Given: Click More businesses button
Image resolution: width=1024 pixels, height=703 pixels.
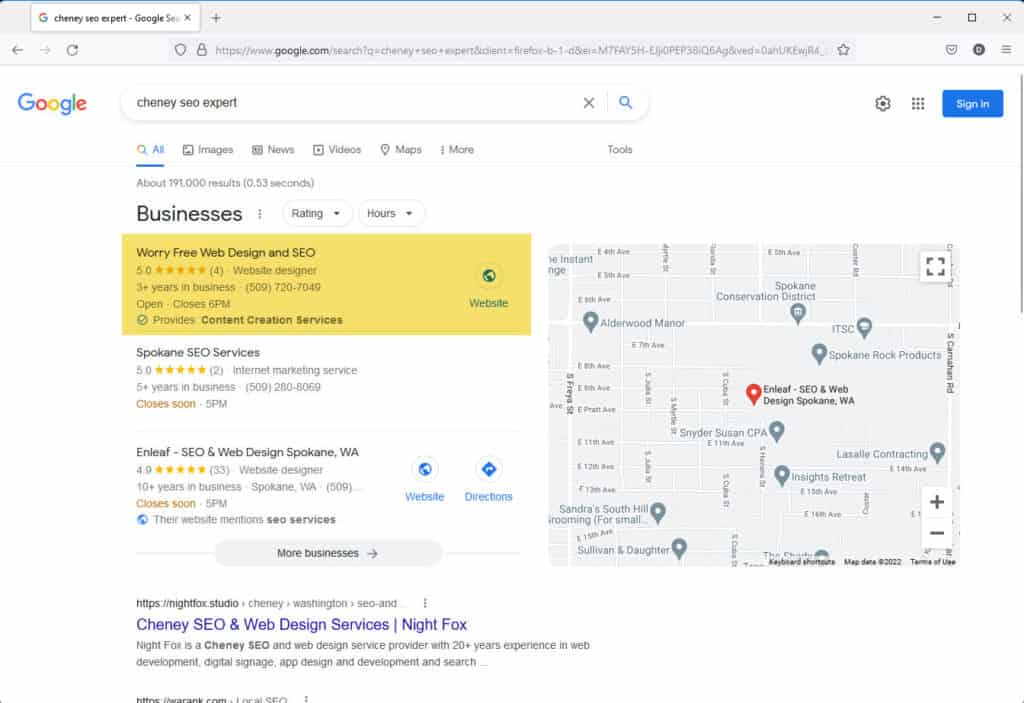Looking at the screenshot, I should pos(328,553).
